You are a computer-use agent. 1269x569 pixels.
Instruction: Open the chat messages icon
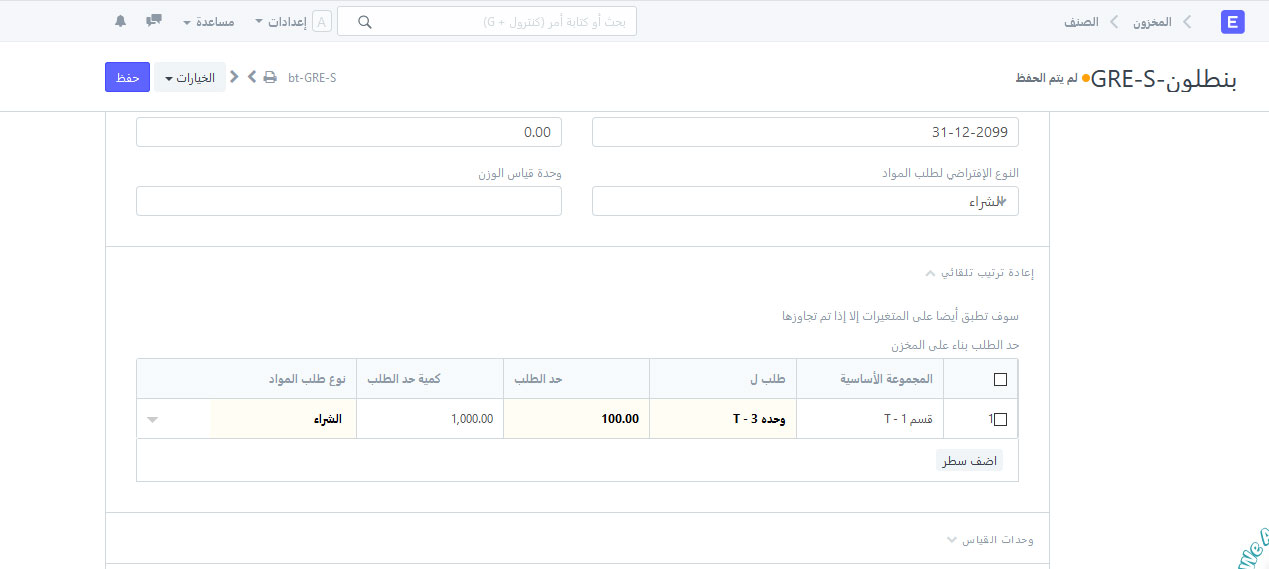[154, 21]
